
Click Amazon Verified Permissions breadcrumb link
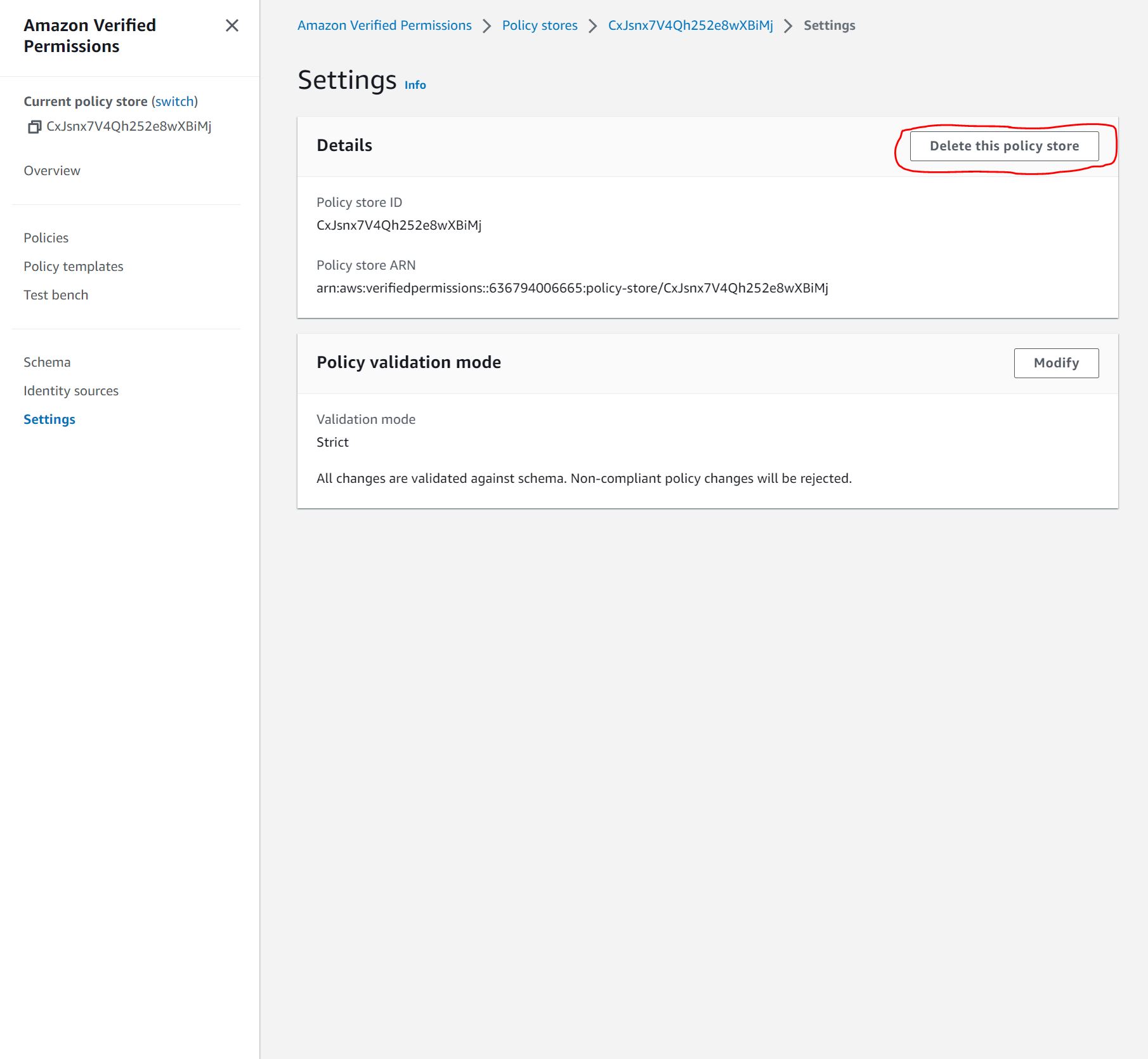(x=384, y=25)
